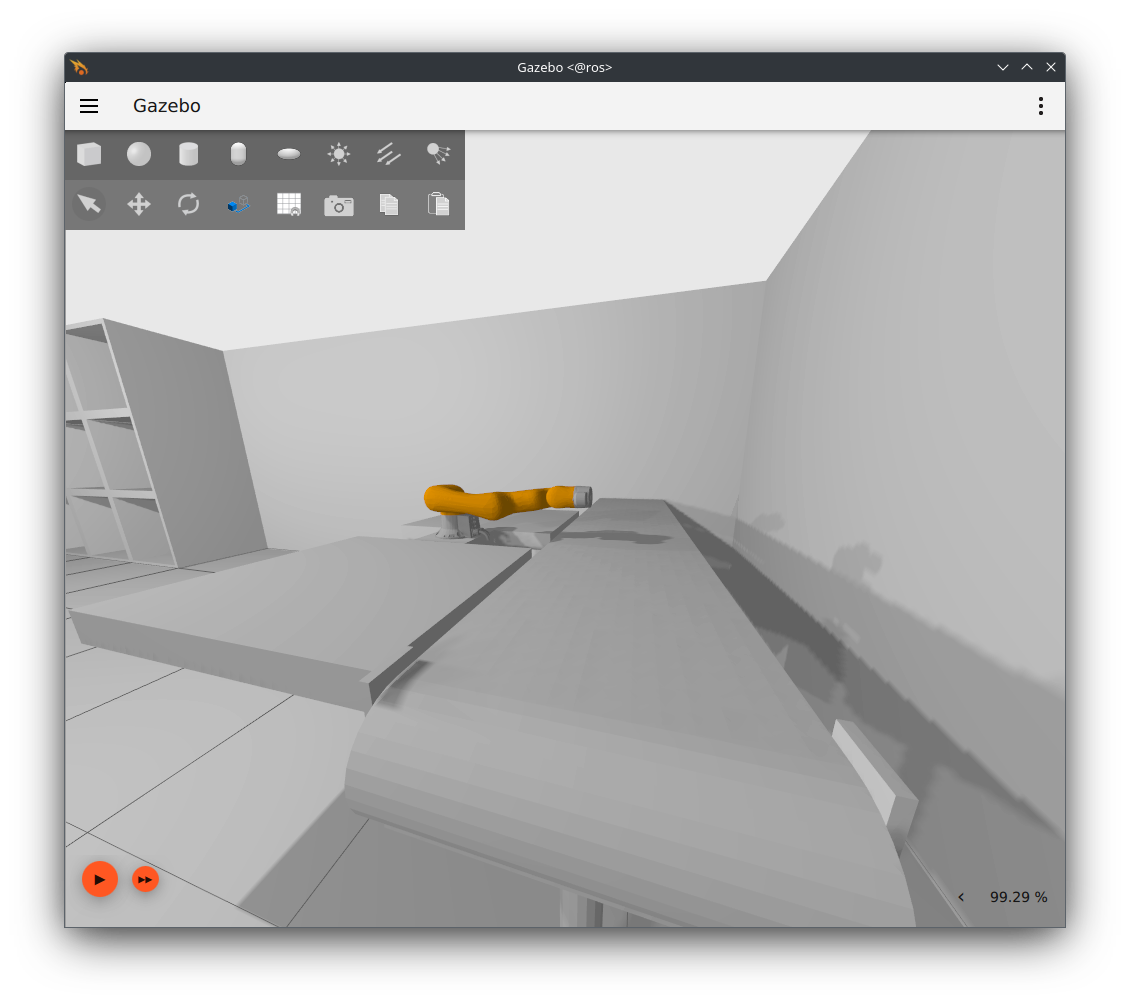The image size is (1130, 1004).
Task: Insert a capsule shape
Action: point(238,154)
